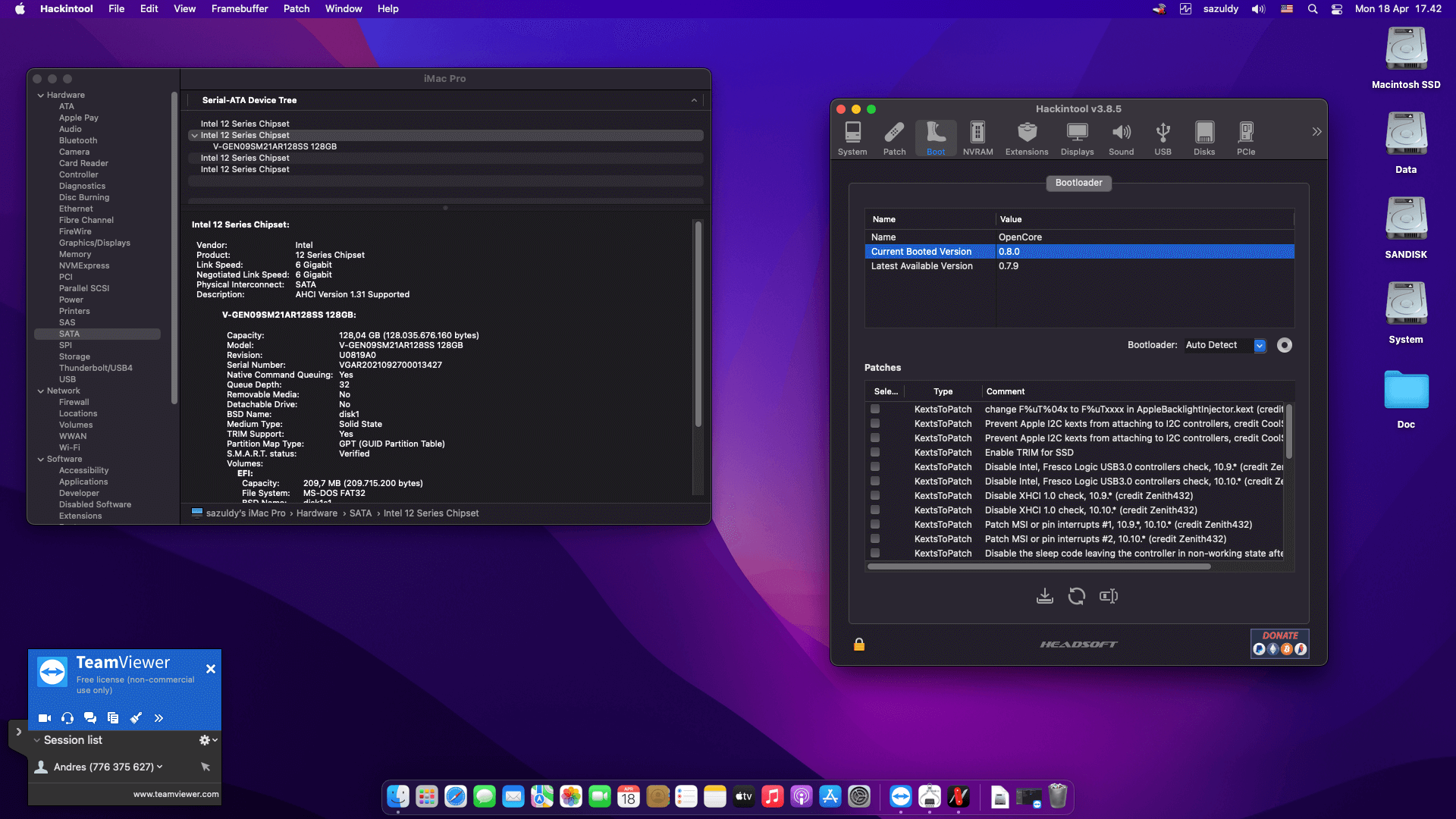Open the View menu
This screenshot has height=819, width=1456.
(x=184, y=9)
